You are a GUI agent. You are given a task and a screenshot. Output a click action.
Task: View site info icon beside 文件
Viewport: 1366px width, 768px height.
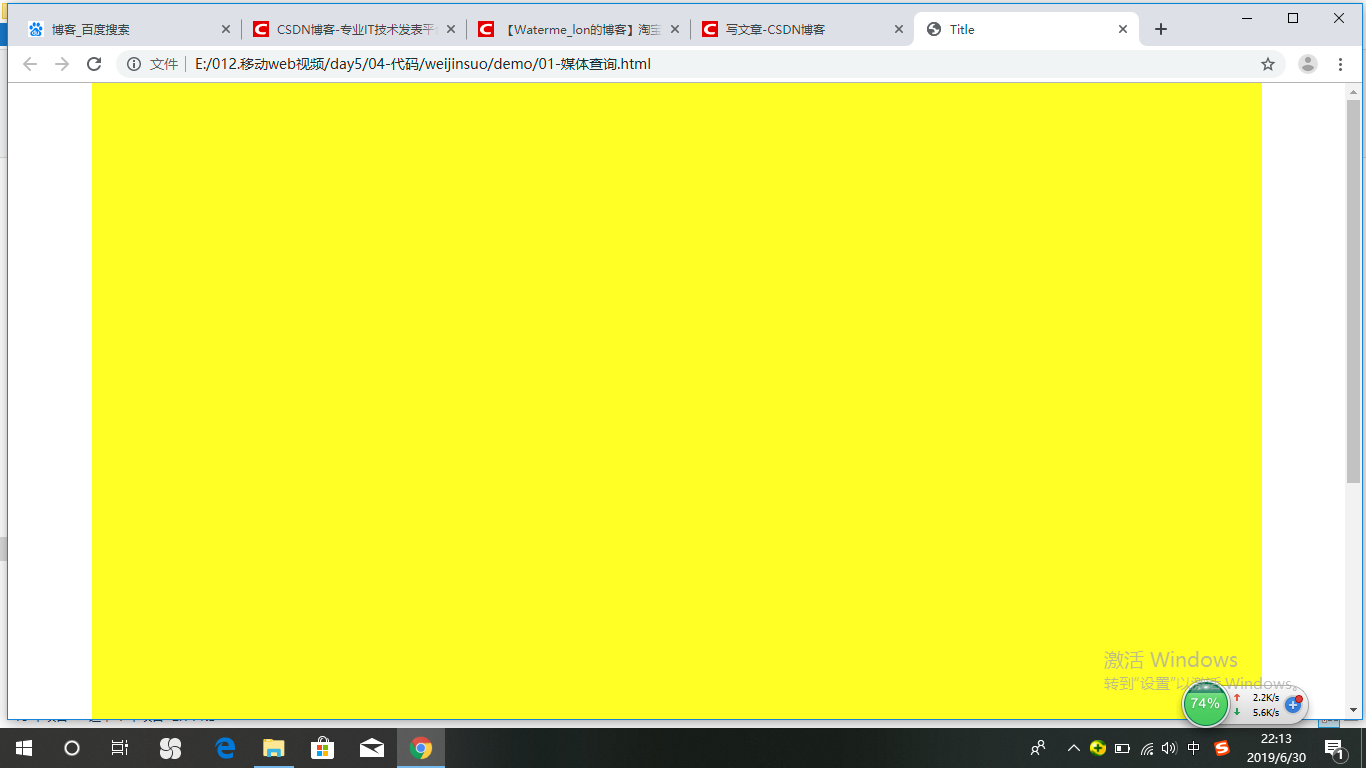pyautogui.click(x=134, y=64)
